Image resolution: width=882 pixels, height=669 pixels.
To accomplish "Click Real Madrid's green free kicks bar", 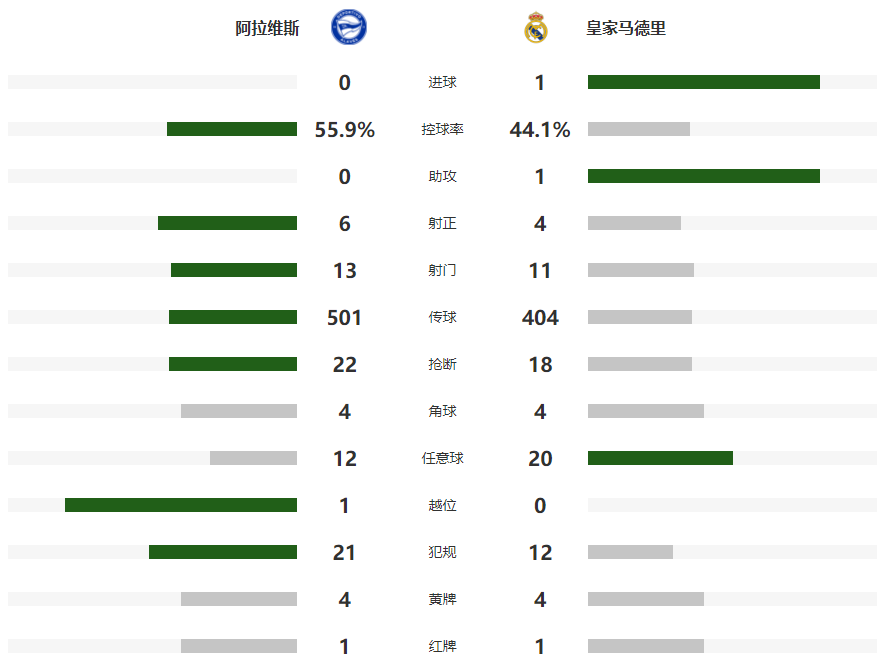I will point(660,458).
